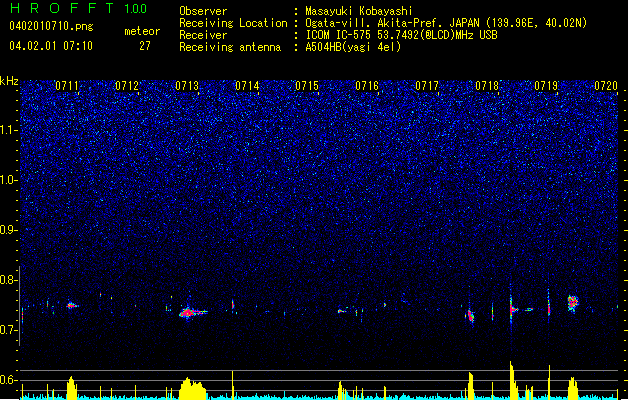This screenshot has height=400, width=629.
Task: Select the filename 0402010710.png
Action: coord(51,26)
